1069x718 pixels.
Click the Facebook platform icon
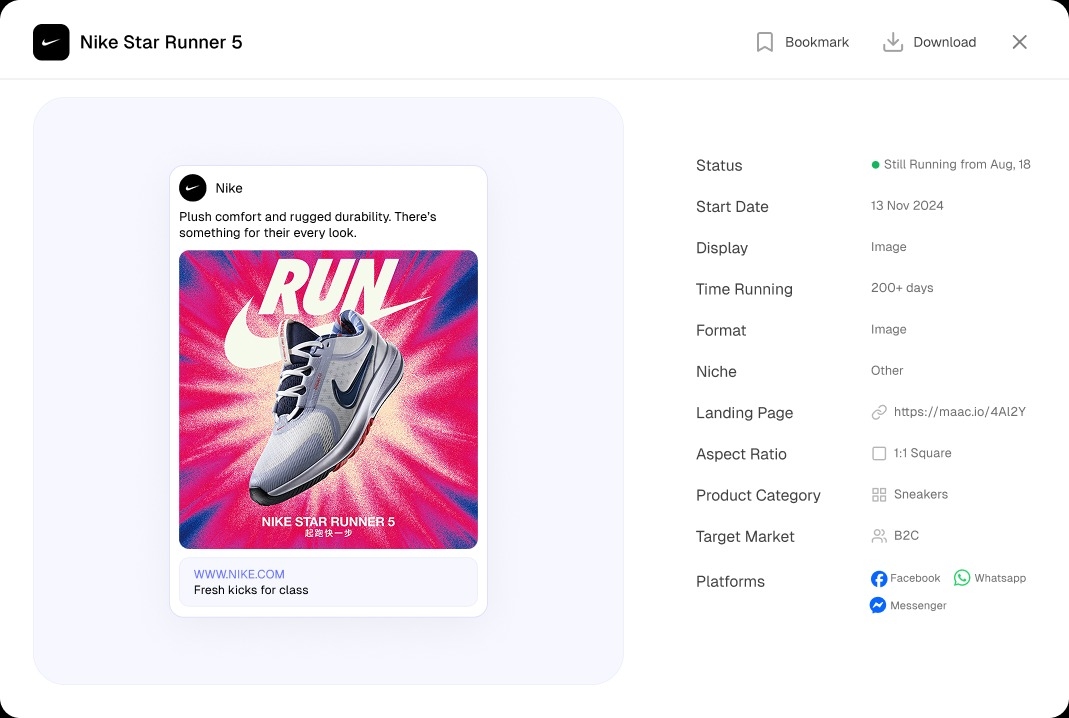(x=879, y=578)
